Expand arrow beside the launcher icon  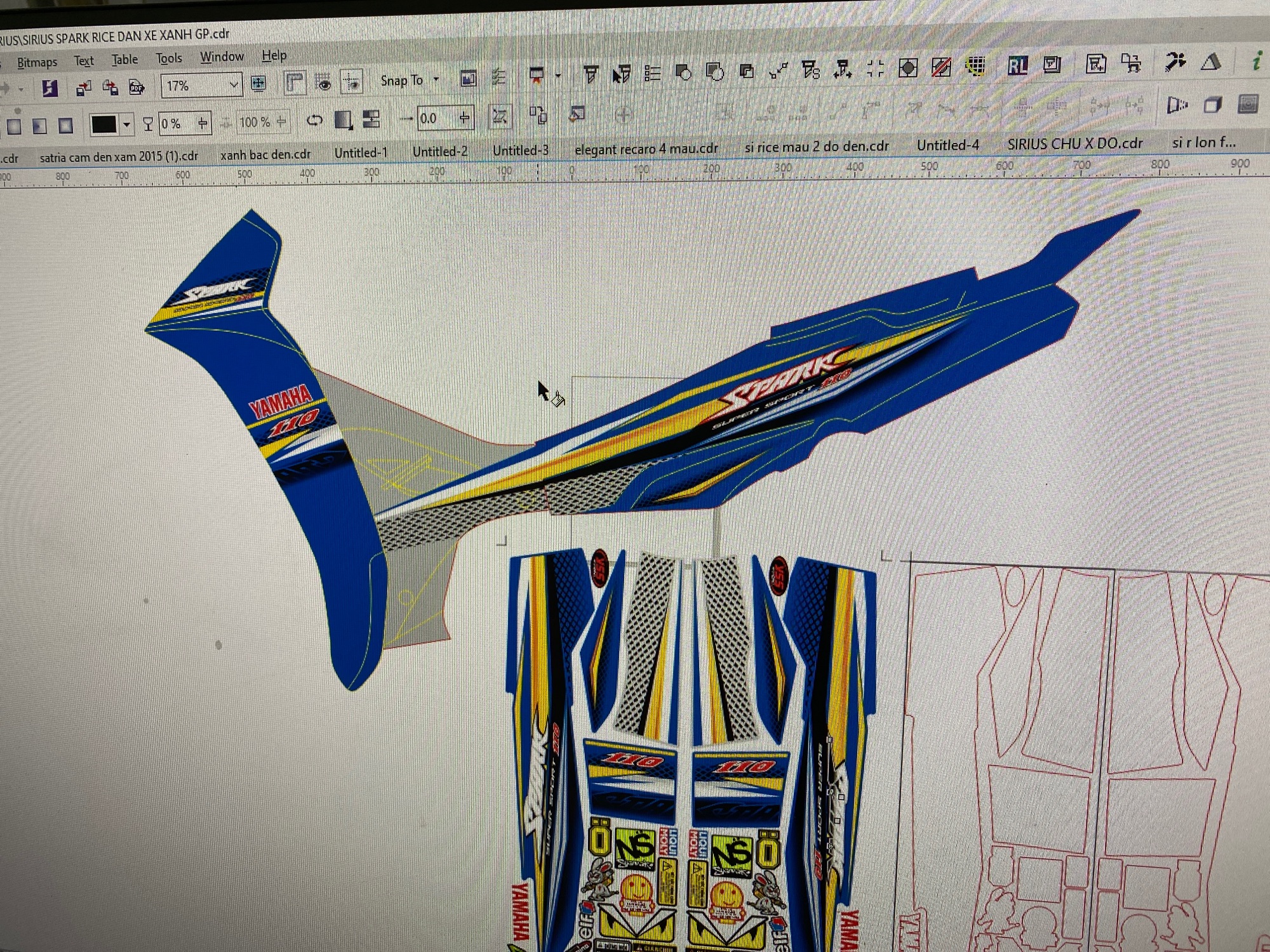tap(558, 76)
